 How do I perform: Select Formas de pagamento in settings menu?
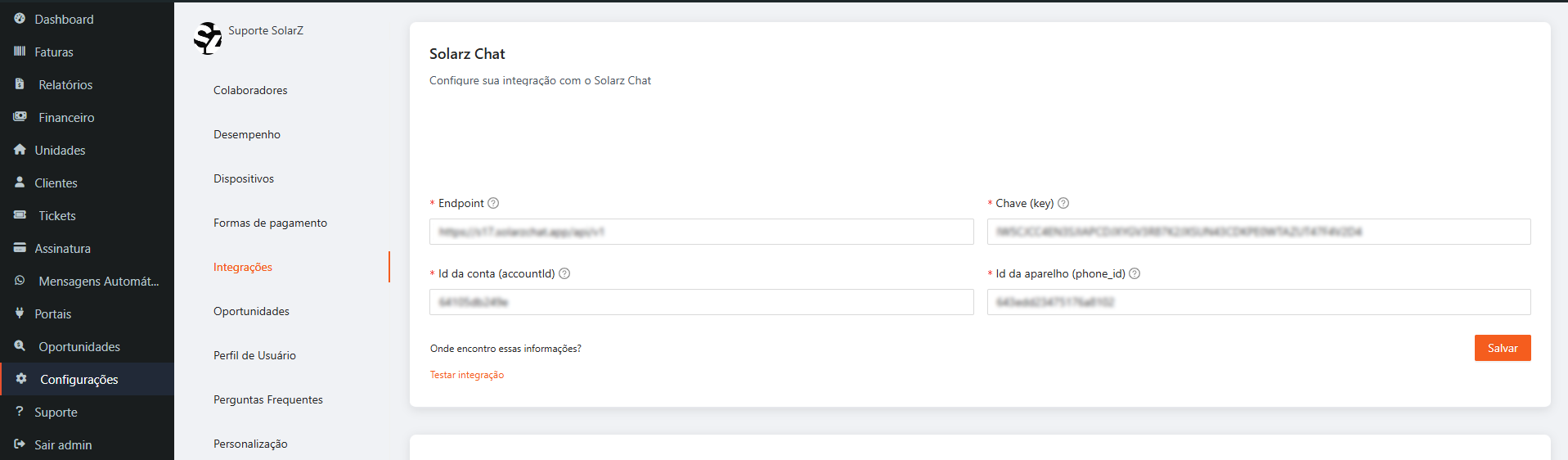(270, 223)
